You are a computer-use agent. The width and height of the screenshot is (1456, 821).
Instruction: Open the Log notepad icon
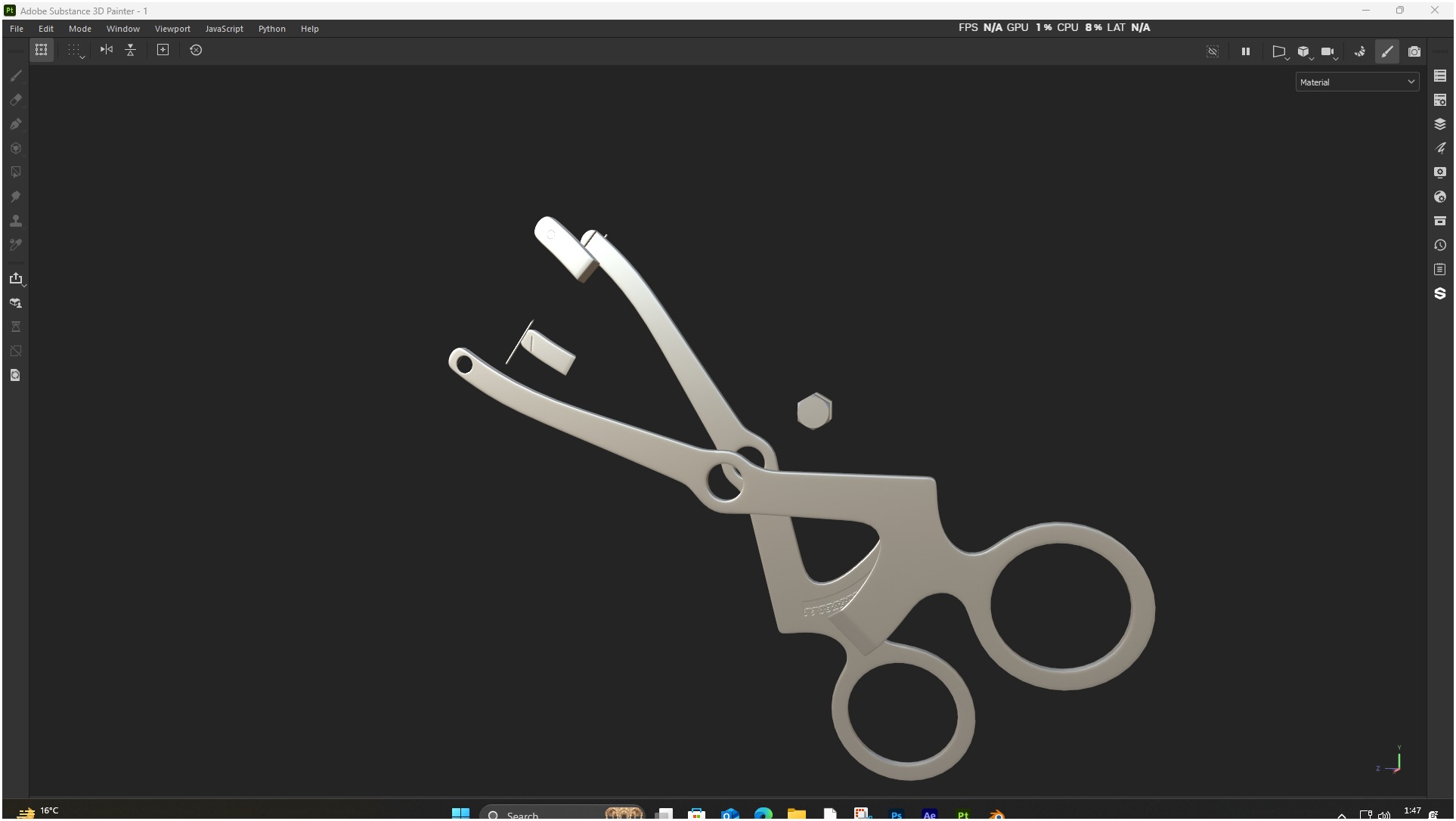coord(1440,269)
